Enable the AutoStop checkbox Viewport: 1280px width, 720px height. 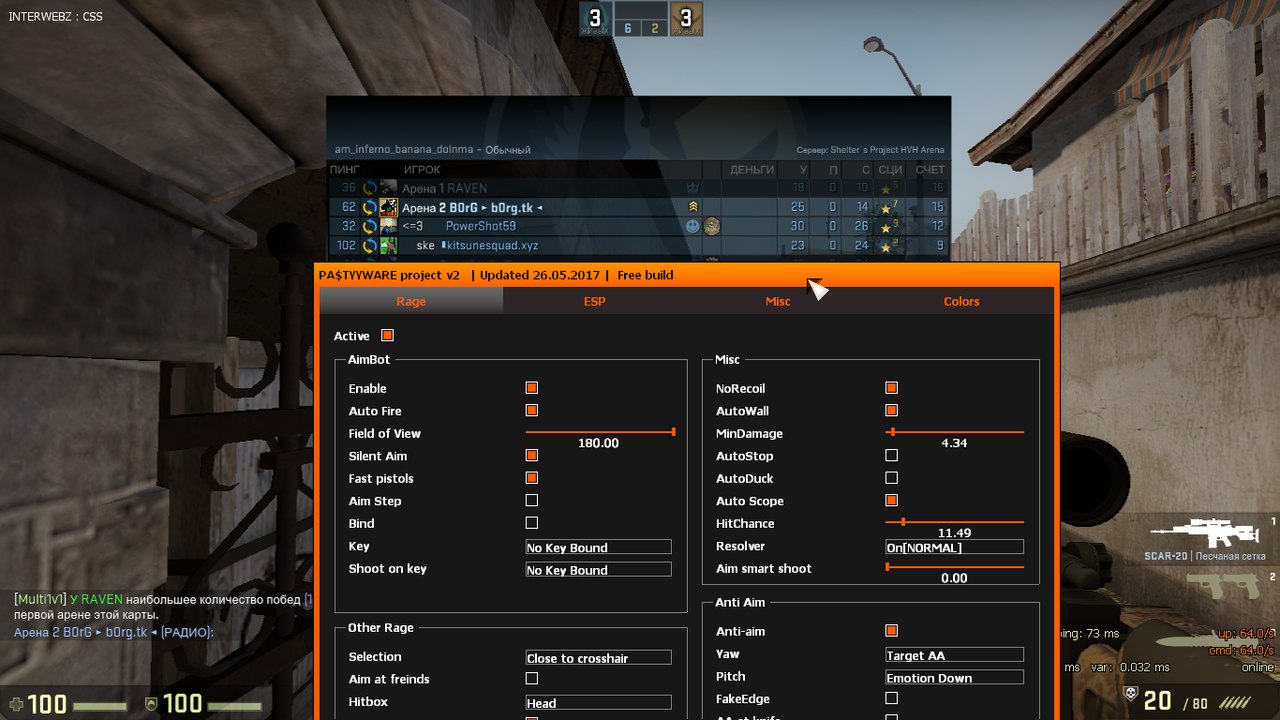(x=890, y=455)
